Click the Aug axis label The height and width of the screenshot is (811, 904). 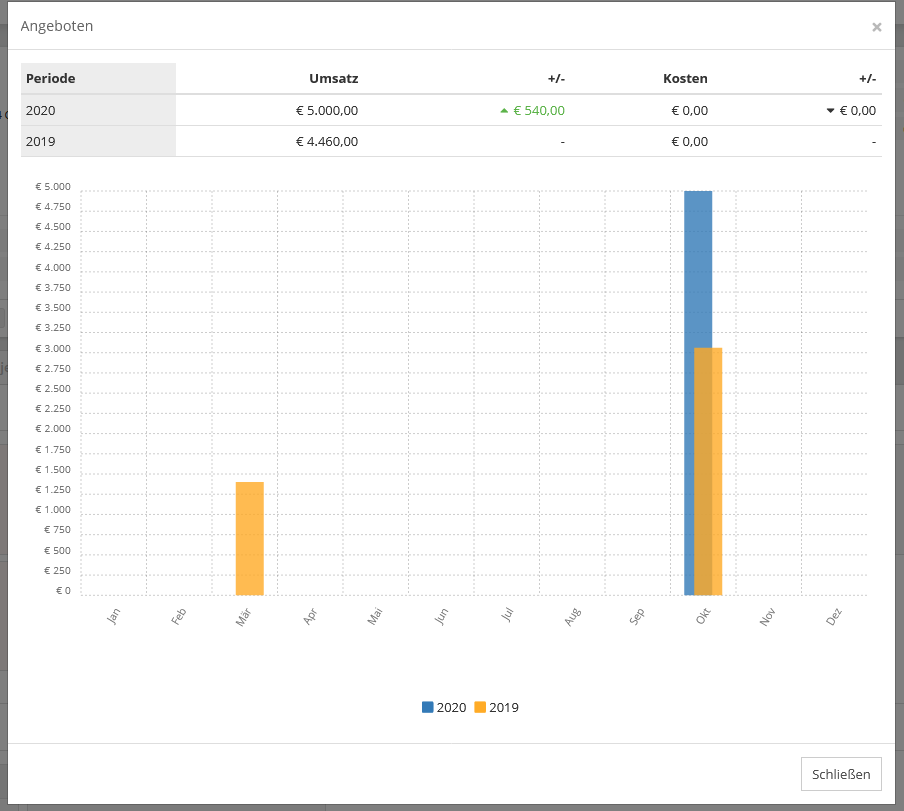572,617
